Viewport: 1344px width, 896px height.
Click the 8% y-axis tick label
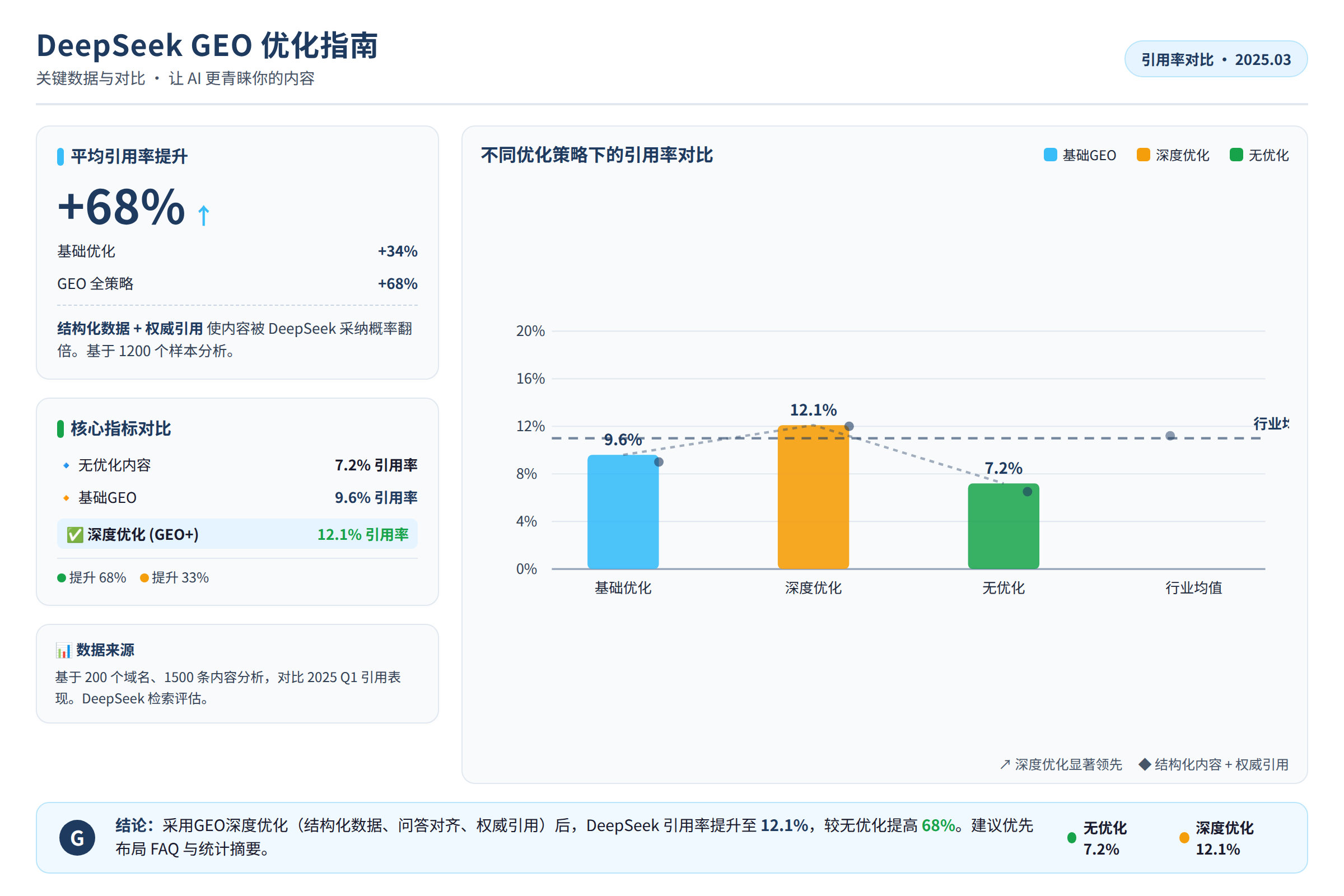click(526, 474)
